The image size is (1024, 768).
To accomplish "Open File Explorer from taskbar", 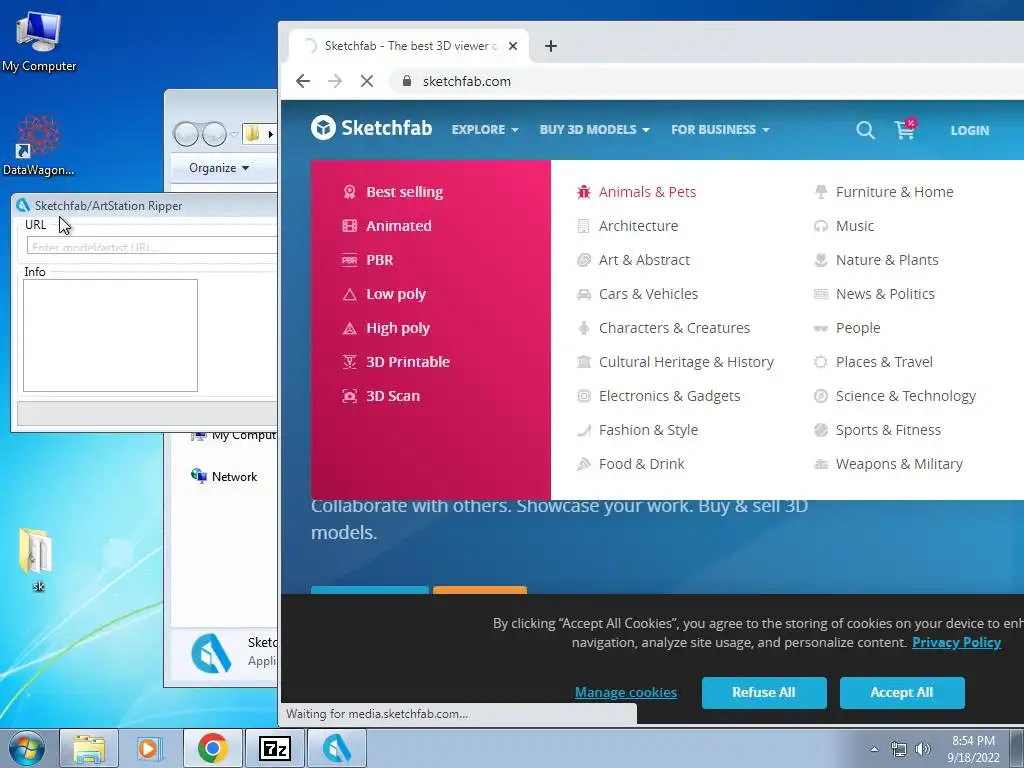I will 89,748.
